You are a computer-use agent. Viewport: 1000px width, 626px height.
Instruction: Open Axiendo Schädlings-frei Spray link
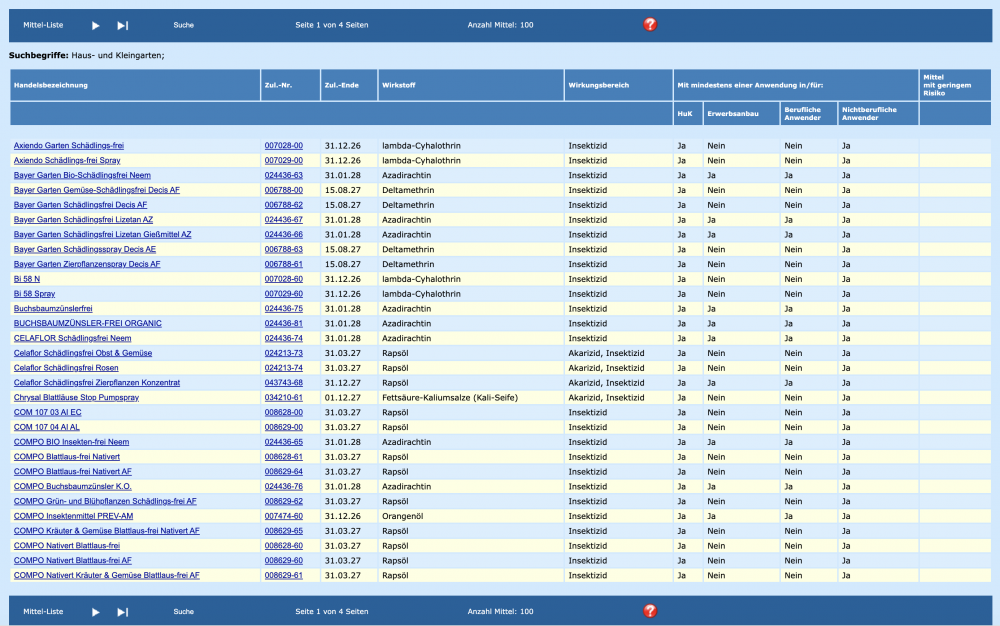pyautogui.click(x=67, y=161)
